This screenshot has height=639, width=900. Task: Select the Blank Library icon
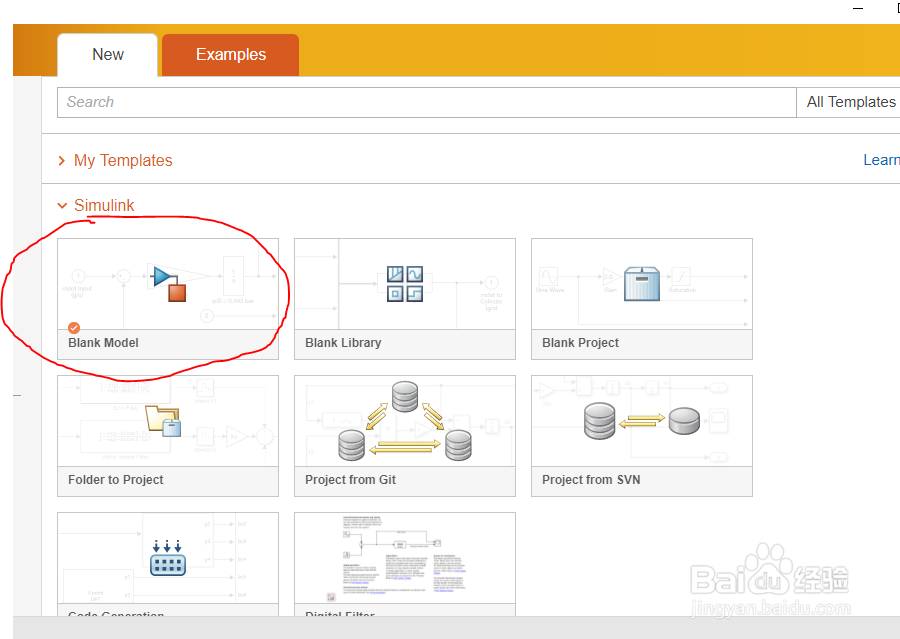pyautogui.click(x=405, y=284)
